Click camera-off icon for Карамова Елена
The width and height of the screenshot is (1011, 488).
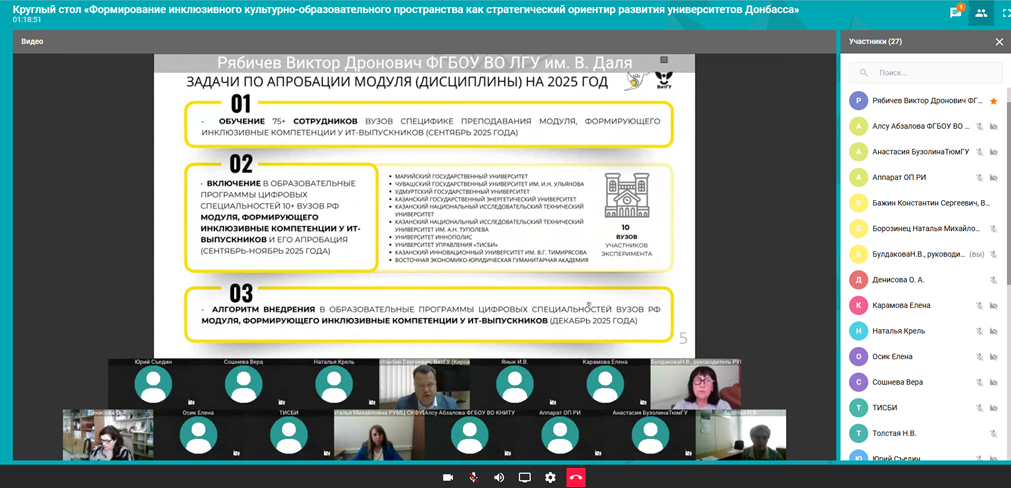tap(994, 305)
